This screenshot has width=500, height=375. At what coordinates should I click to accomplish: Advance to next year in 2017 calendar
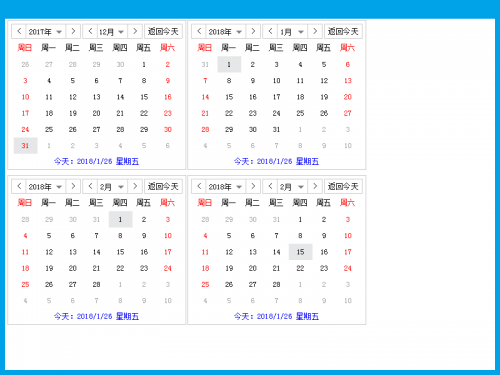[73, 31]
